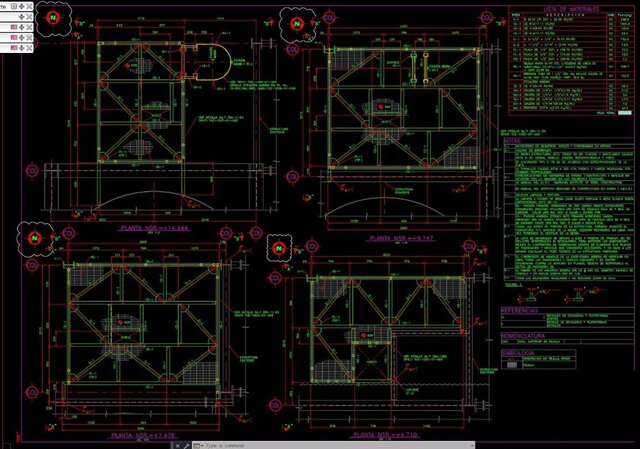
Task: Click move handle in the top floating palette row
Action: pos(22,6)
